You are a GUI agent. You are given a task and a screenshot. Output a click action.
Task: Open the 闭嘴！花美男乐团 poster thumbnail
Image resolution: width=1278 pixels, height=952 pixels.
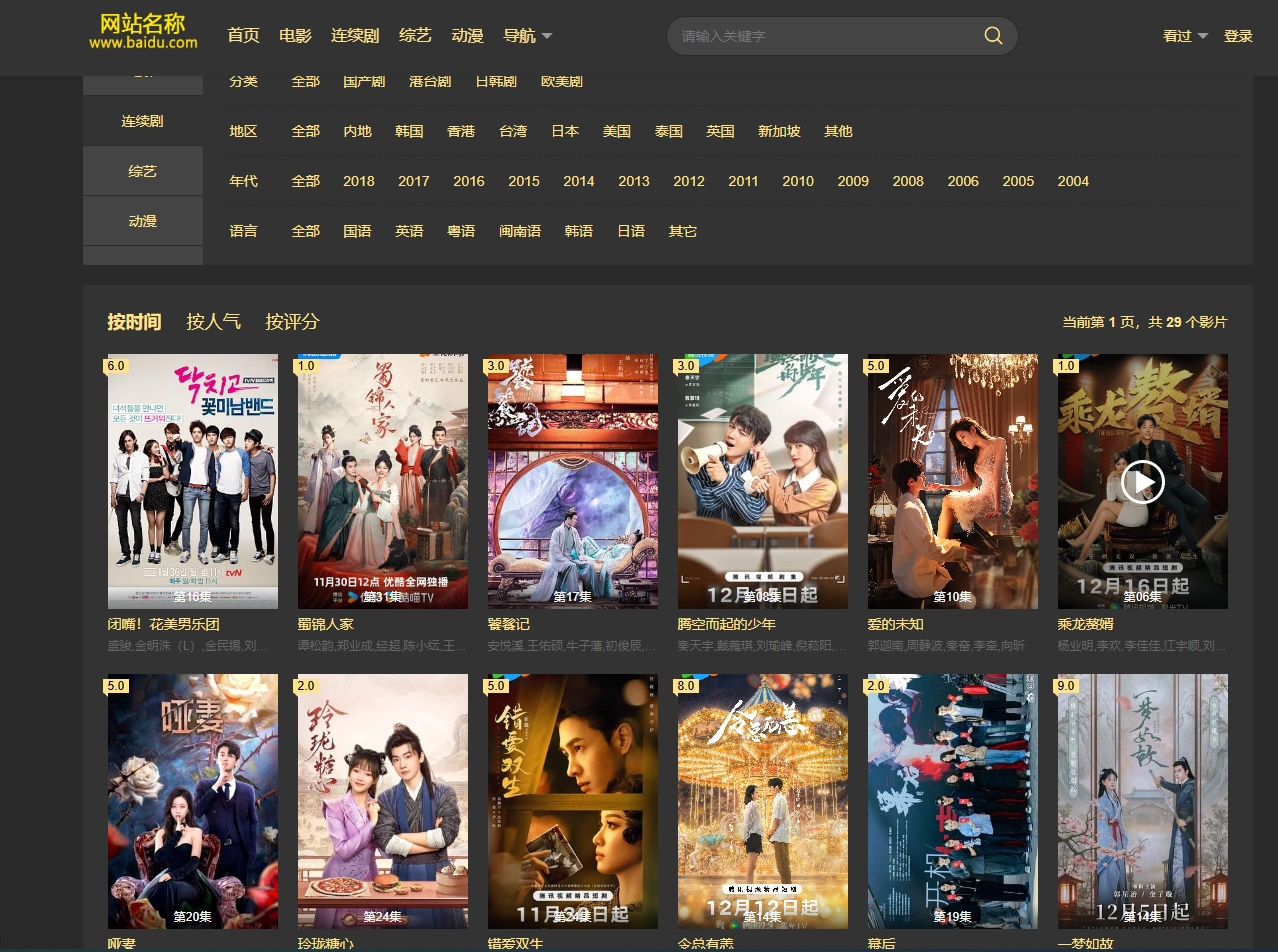point(193,481)
